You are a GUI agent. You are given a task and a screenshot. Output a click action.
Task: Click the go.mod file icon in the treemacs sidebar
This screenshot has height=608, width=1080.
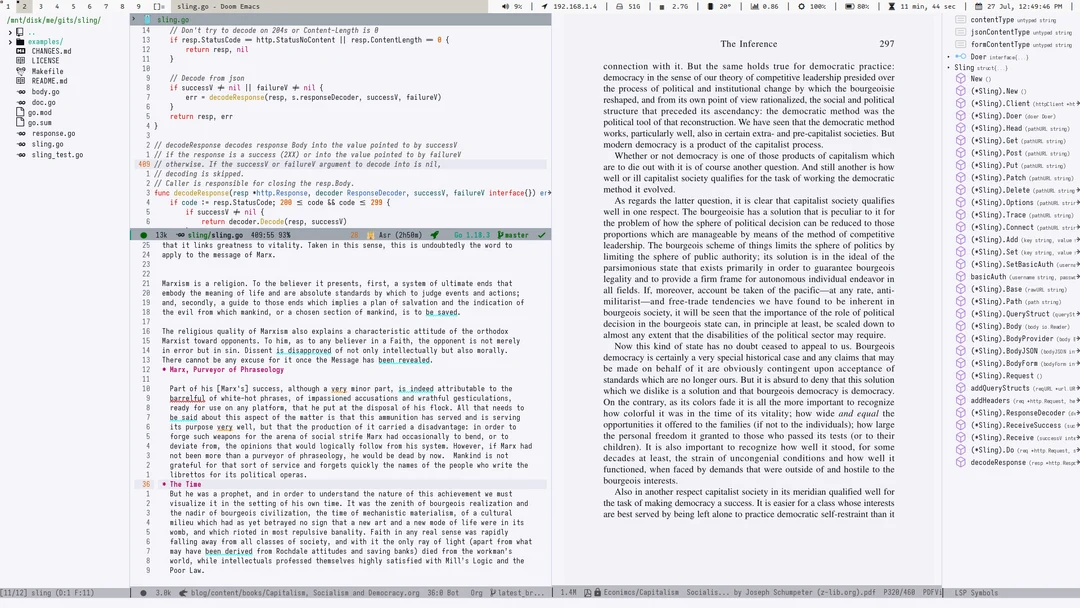(21, 112)
